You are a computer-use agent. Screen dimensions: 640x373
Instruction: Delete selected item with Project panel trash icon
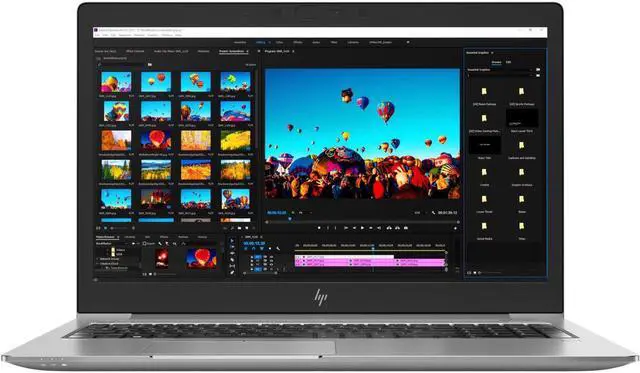[253, 228]
